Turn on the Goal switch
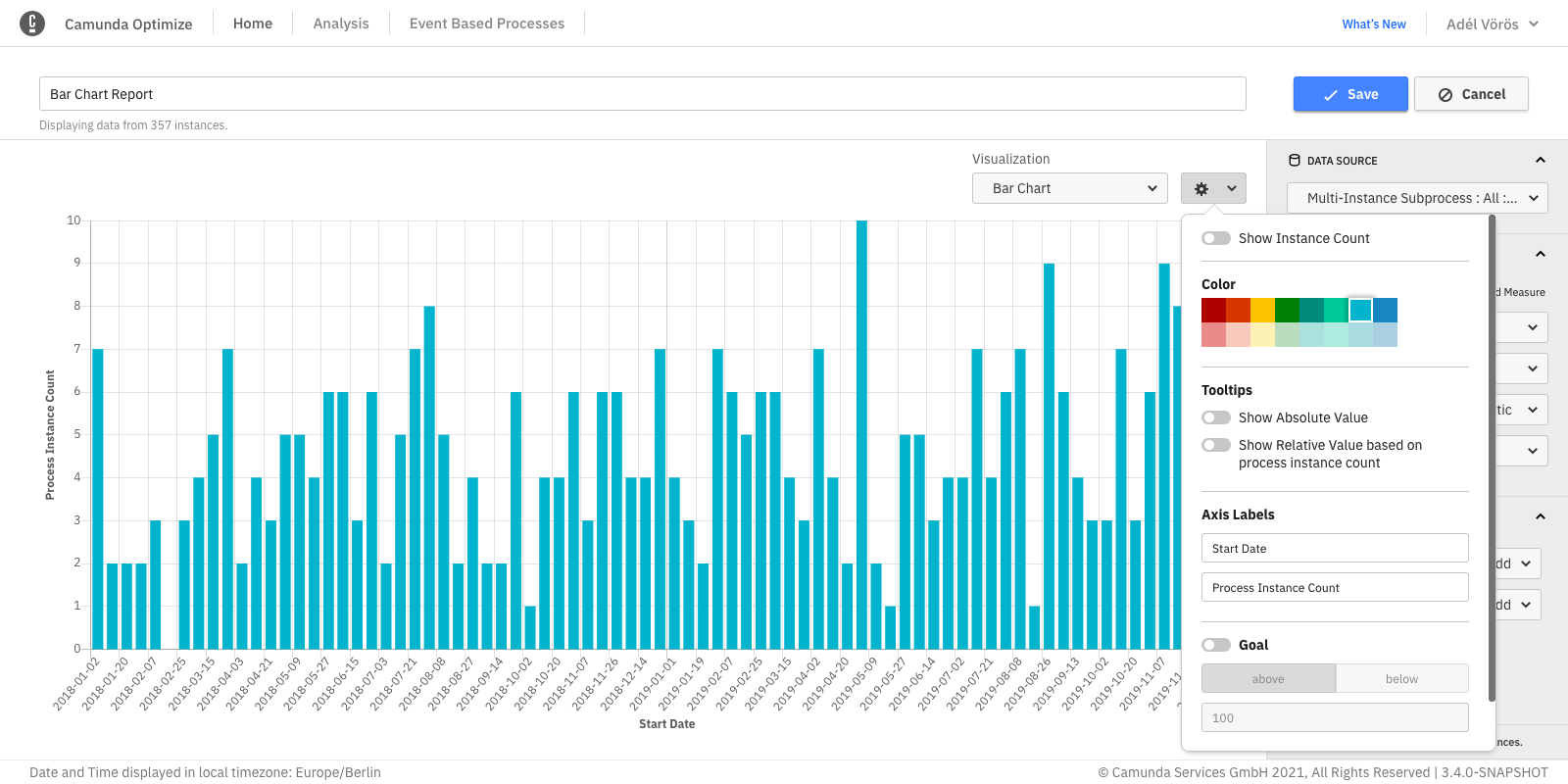The height and width of the screenshot is (784, 1568). click(x=1216, y=645)
